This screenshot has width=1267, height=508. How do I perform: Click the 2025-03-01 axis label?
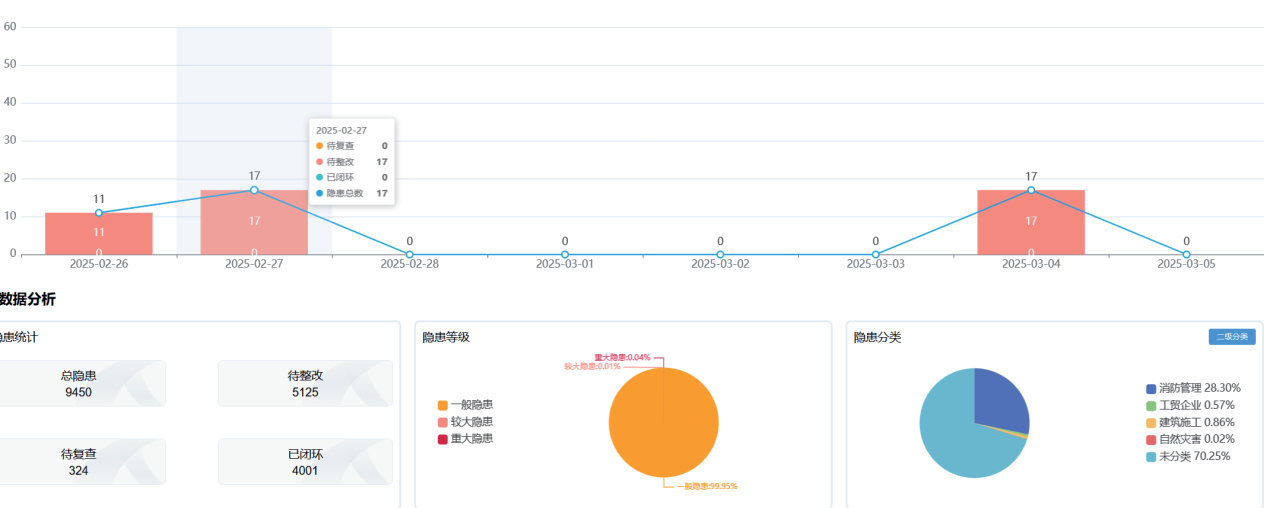(565, 264)
